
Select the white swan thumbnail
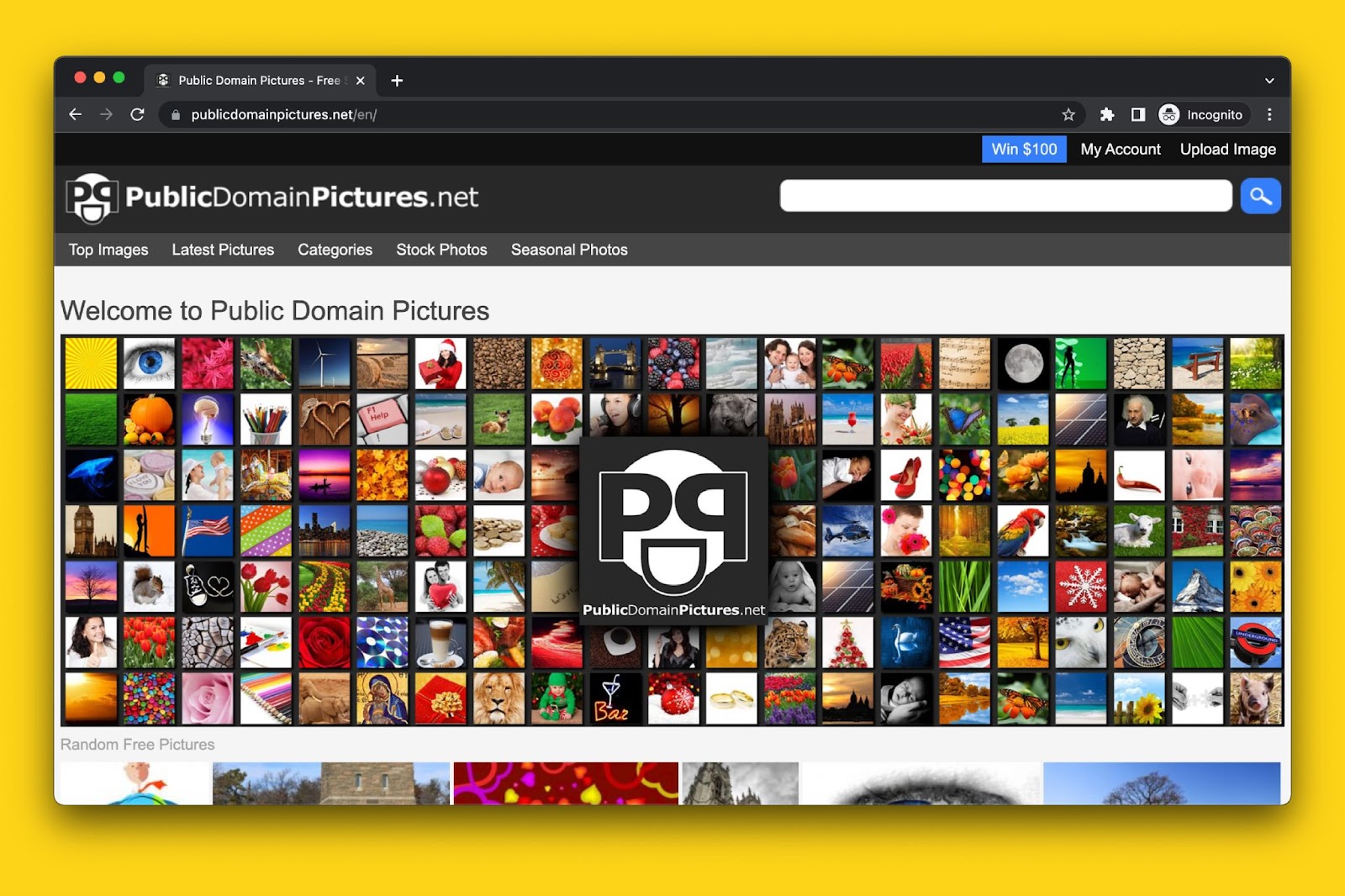tap(907, 642)
